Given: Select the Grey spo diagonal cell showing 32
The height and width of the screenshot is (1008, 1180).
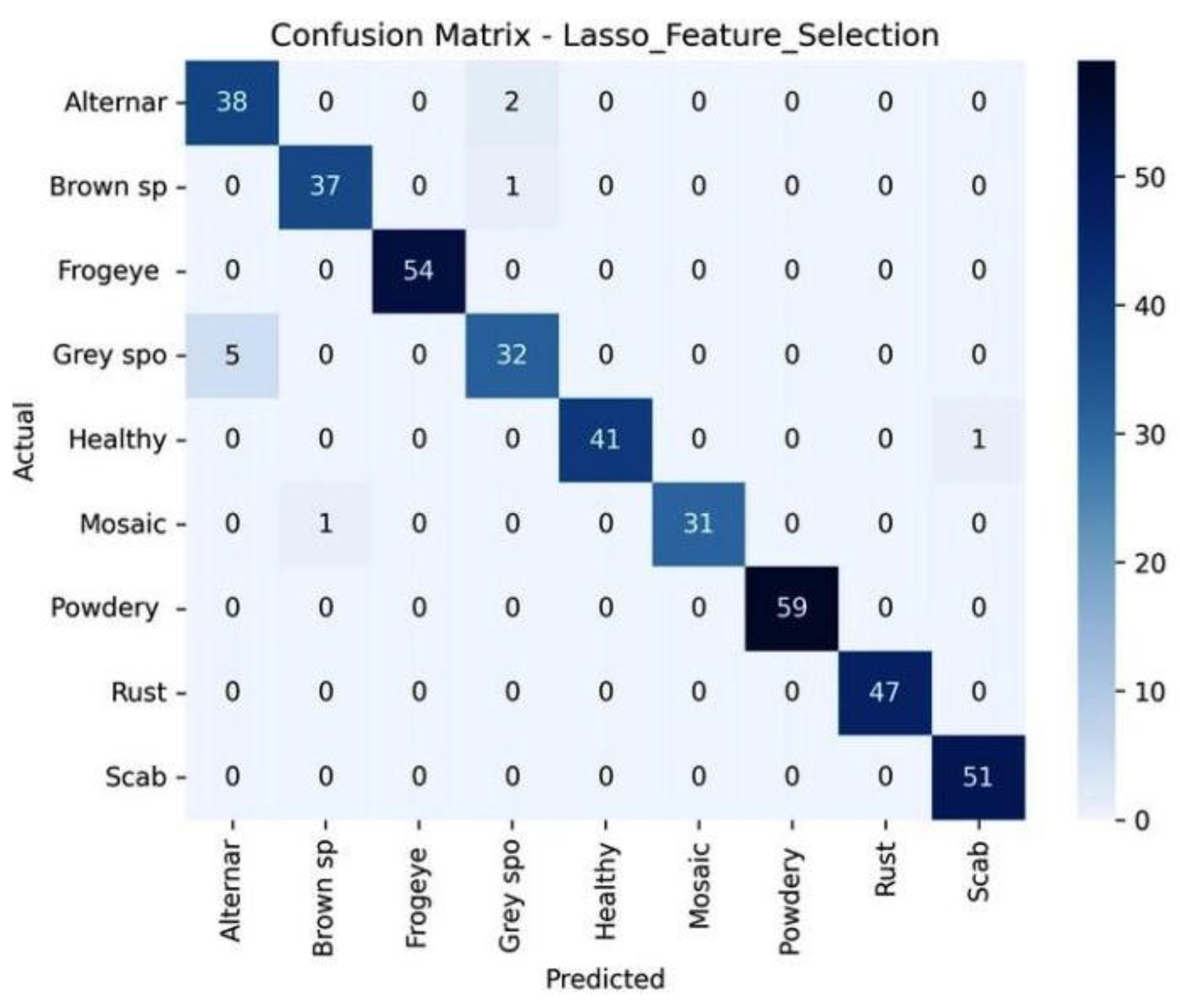Looking at the screenshot, I should [x=511, y=355].
